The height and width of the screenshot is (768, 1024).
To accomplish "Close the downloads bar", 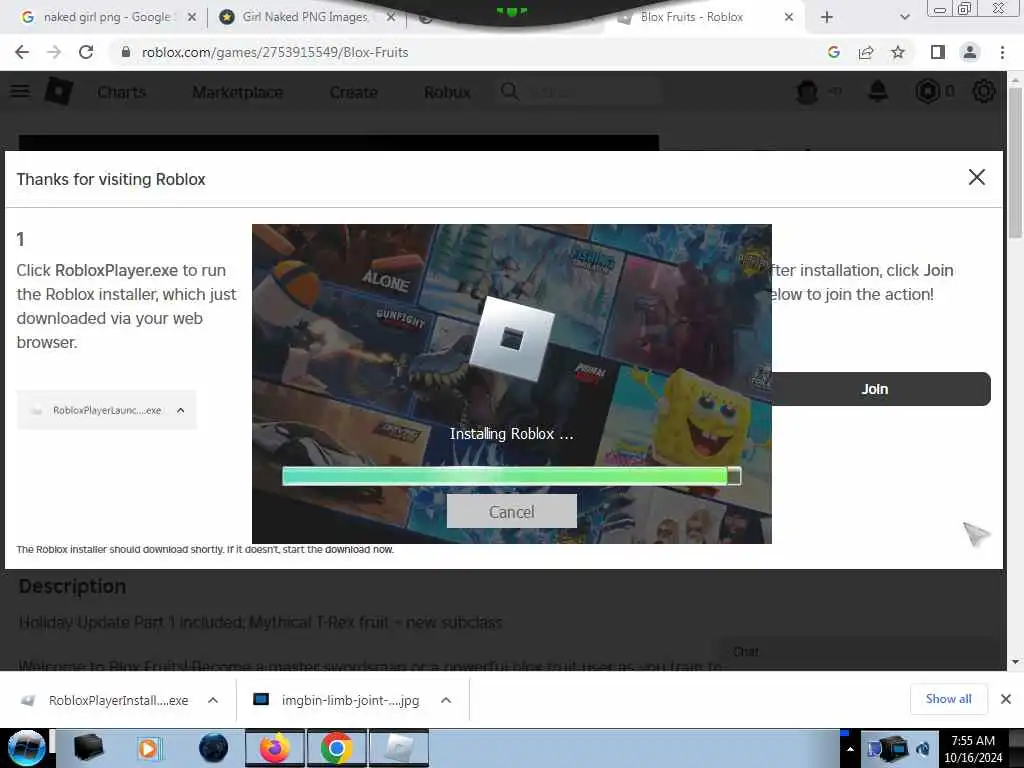I will pos(1006,699).
